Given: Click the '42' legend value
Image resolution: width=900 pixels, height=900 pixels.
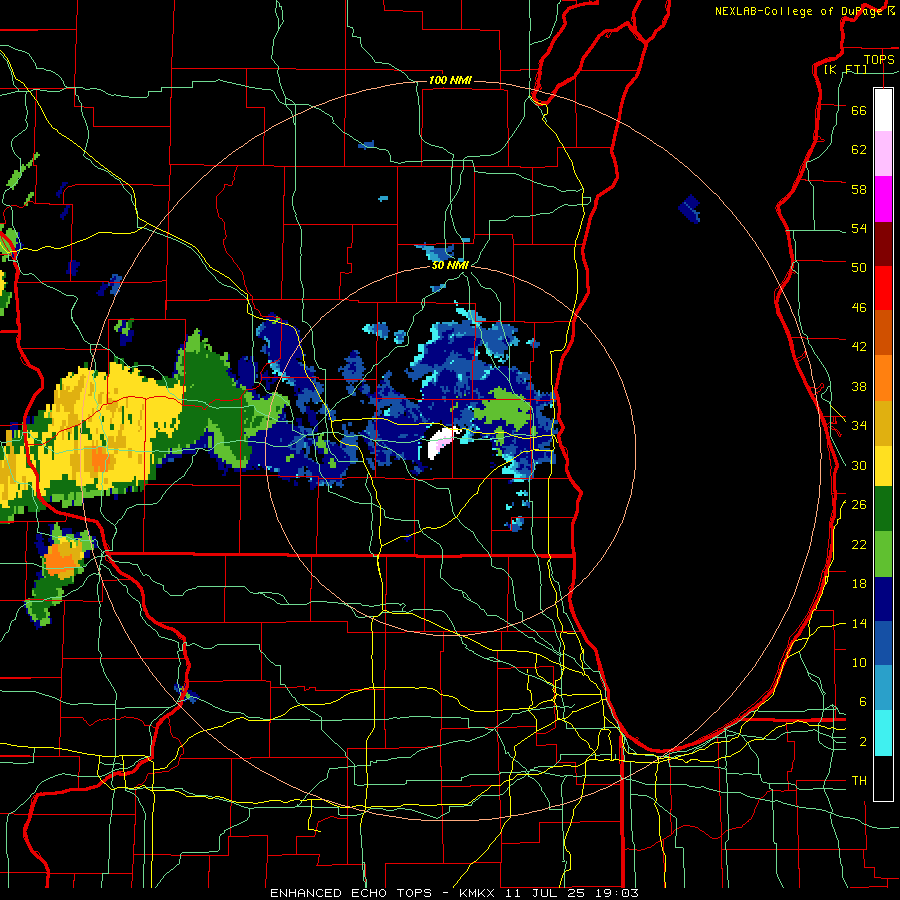Looking at the screenshot, I should point(859,347).
